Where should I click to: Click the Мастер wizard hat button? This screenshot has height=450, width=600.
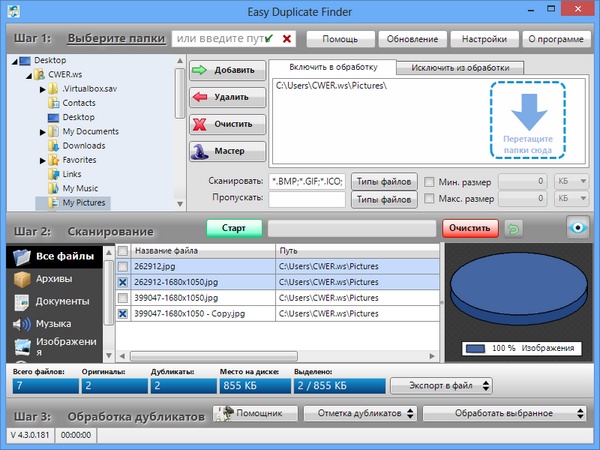(228, 151)
